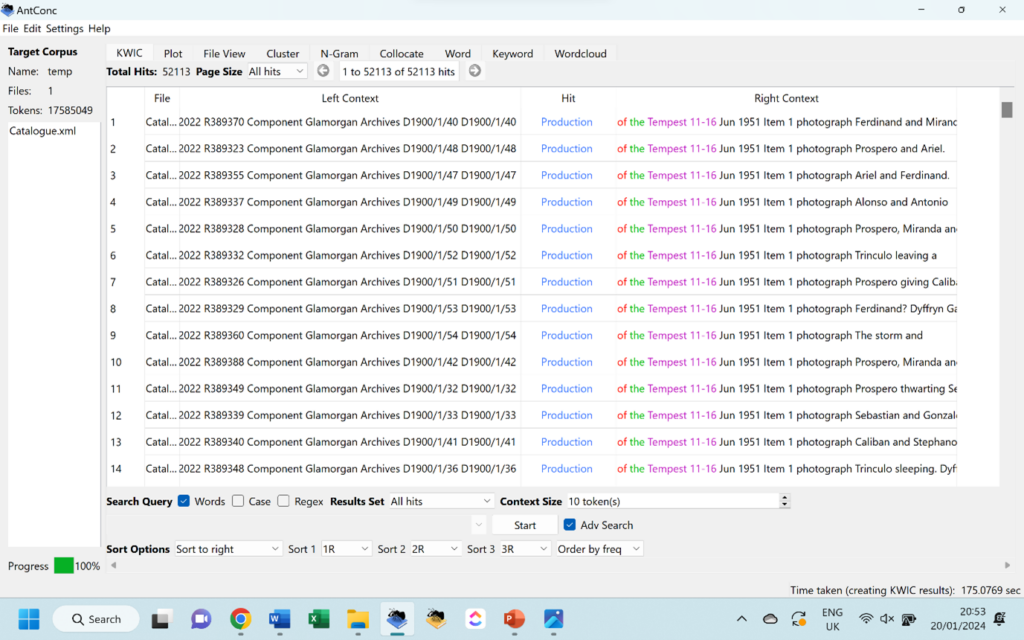The width and height of the screenshot is (1024, 640).
Task: Enable the Case checkbox
Action: coord(237,501)
